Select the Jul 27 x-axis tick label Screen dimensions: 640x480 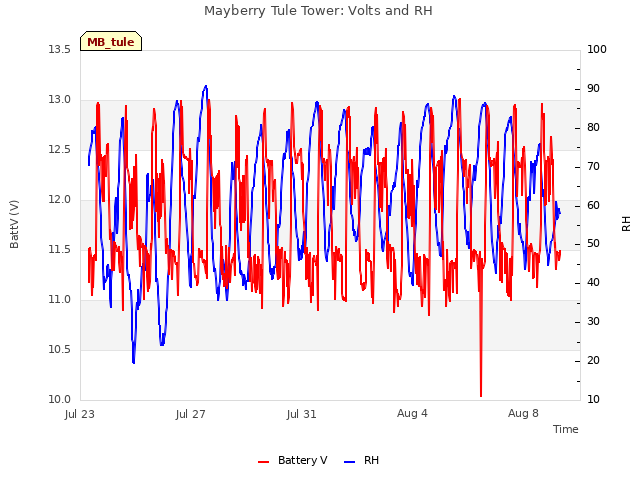click(191, 414)
